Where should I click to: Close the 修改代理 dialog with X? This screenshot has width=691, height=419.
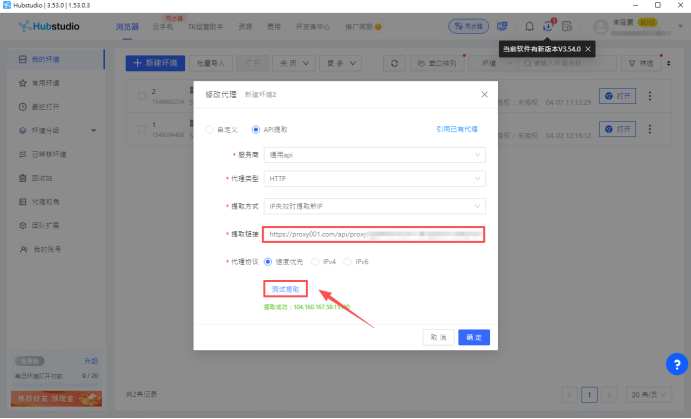click(x=484, y=95)
